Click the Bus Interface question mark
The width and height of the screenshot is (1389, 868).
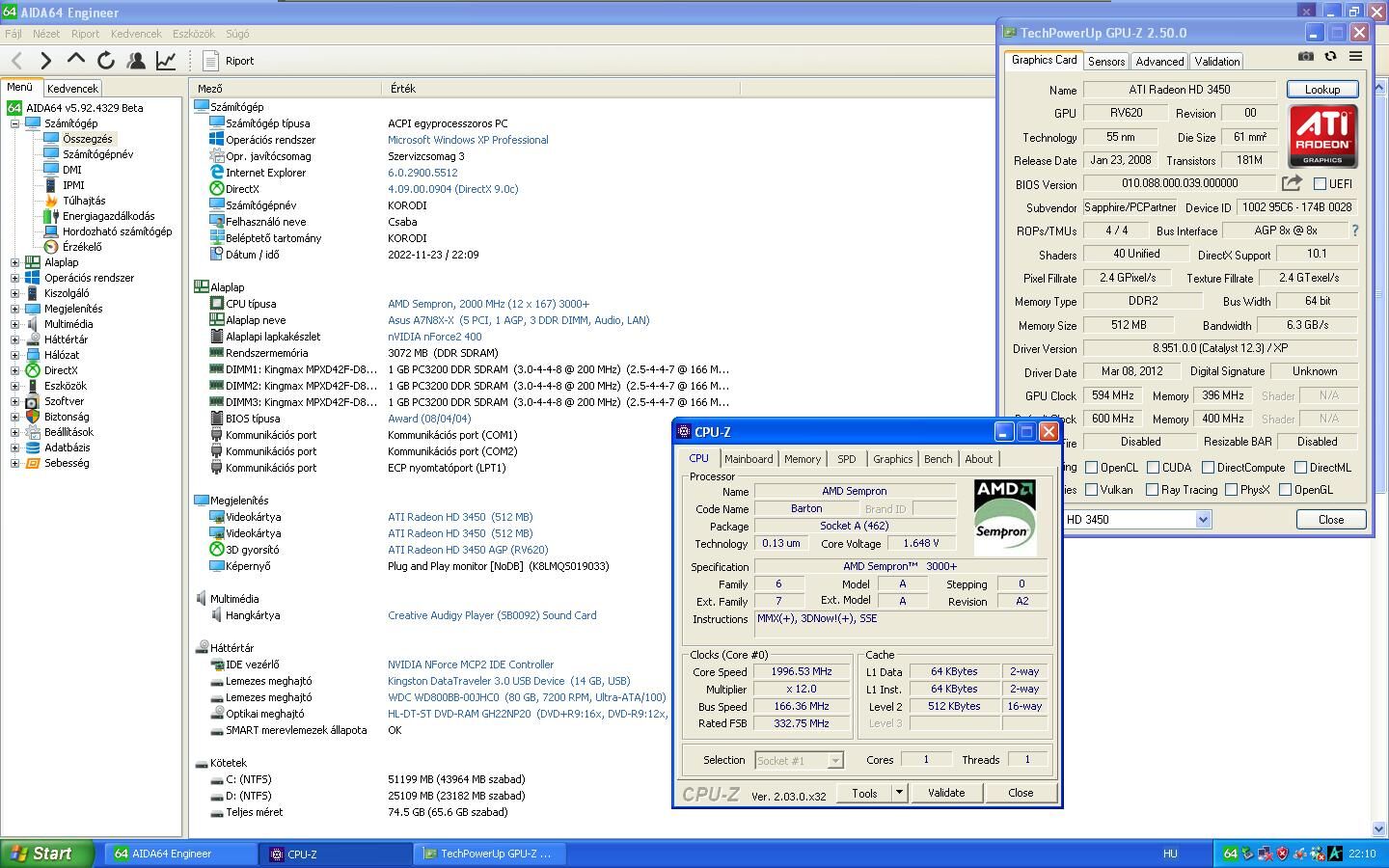click(x=1355, y=231)
